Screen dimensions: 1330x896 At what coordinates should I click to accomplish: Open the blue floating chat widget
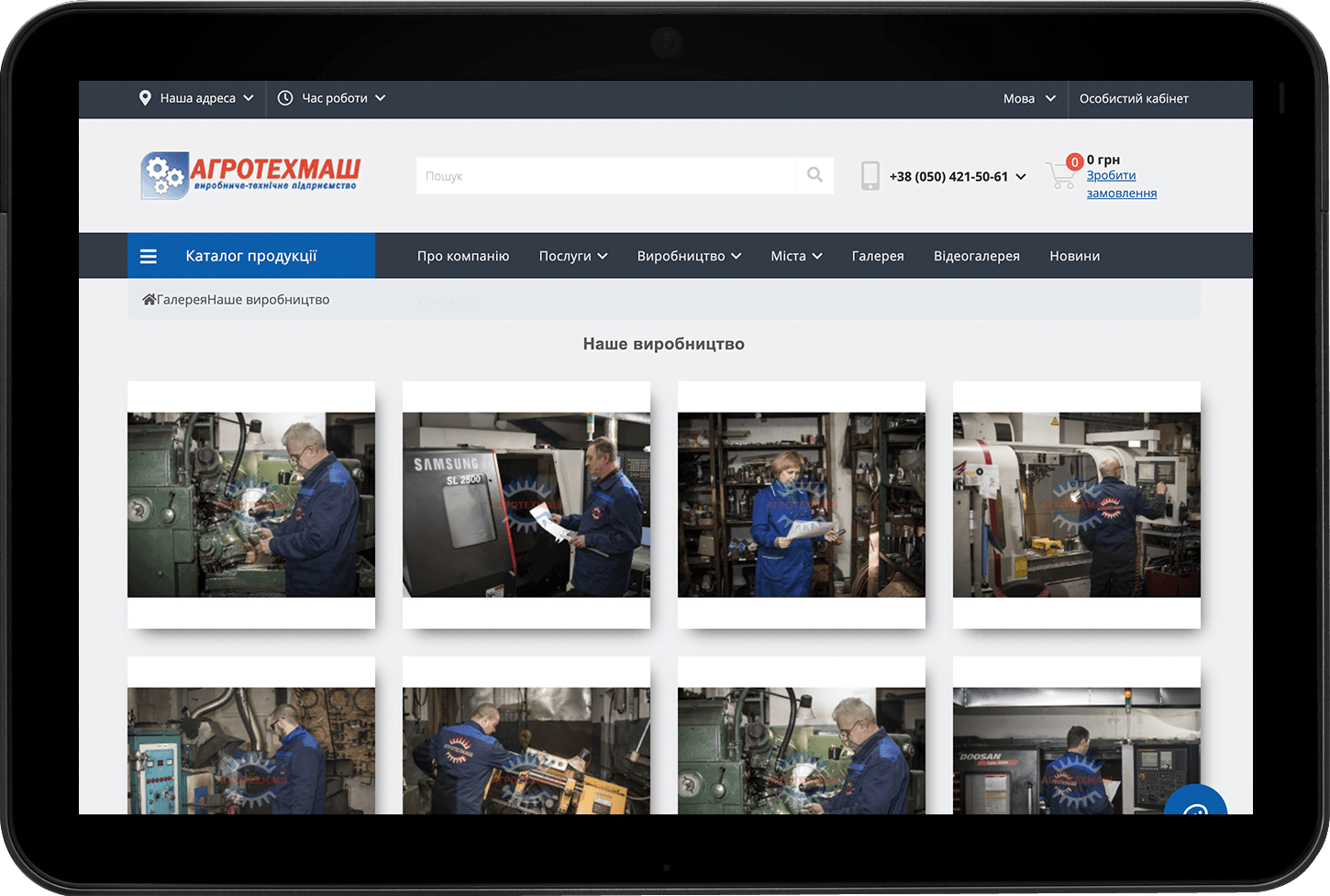1196,804
